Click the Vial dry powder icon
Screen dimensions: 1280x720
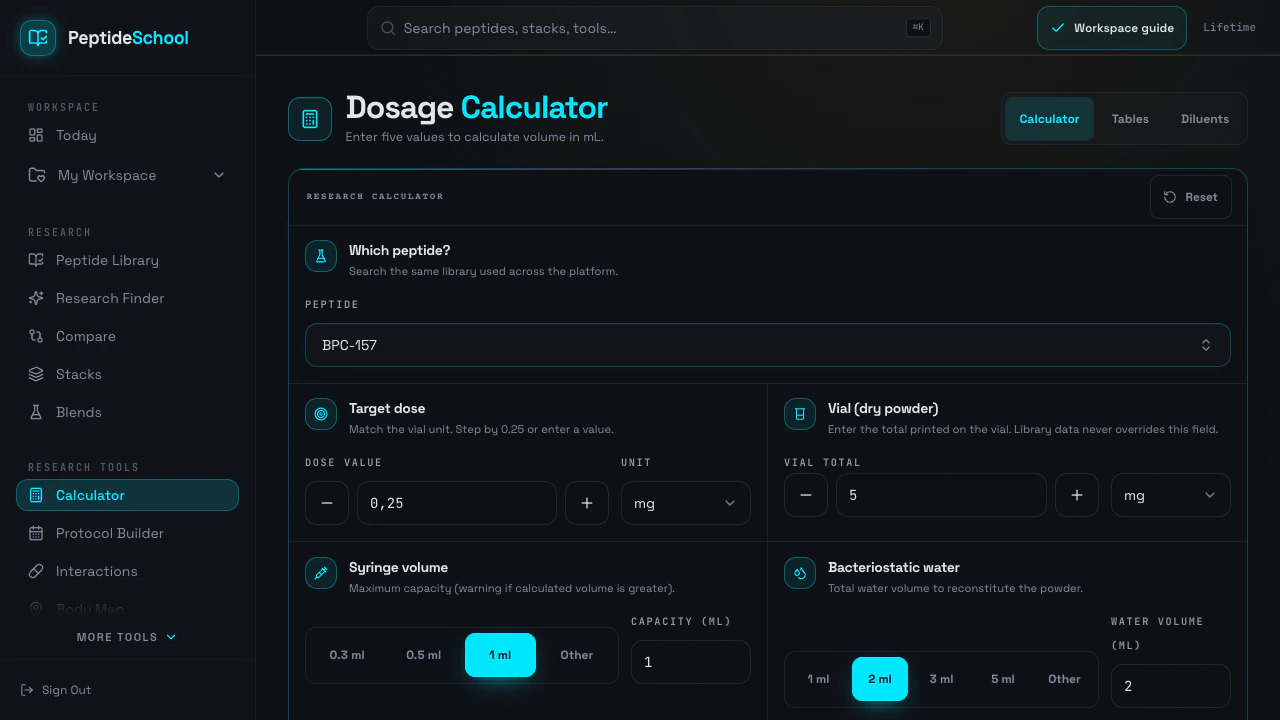click(x=800, y=414)
